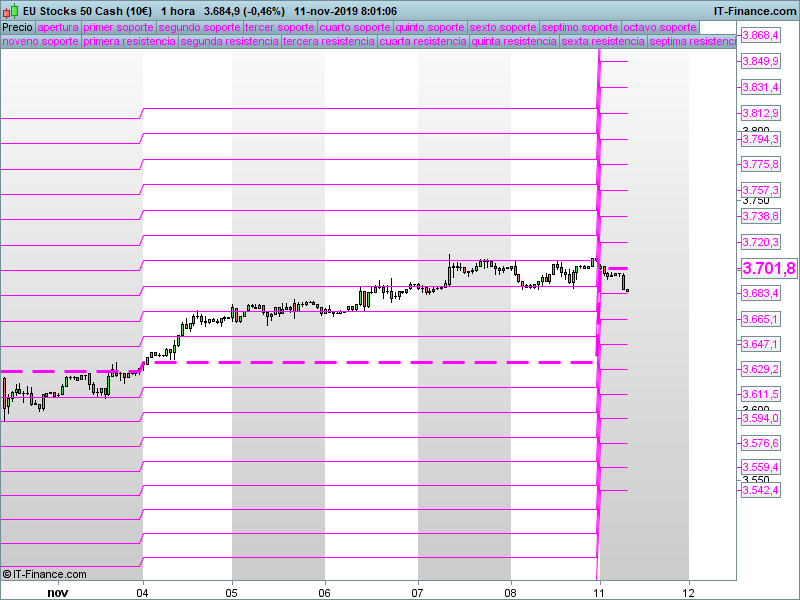Click the 04 date marker on time axis
This screenshot has width=800, height=600.
(142, 593)
